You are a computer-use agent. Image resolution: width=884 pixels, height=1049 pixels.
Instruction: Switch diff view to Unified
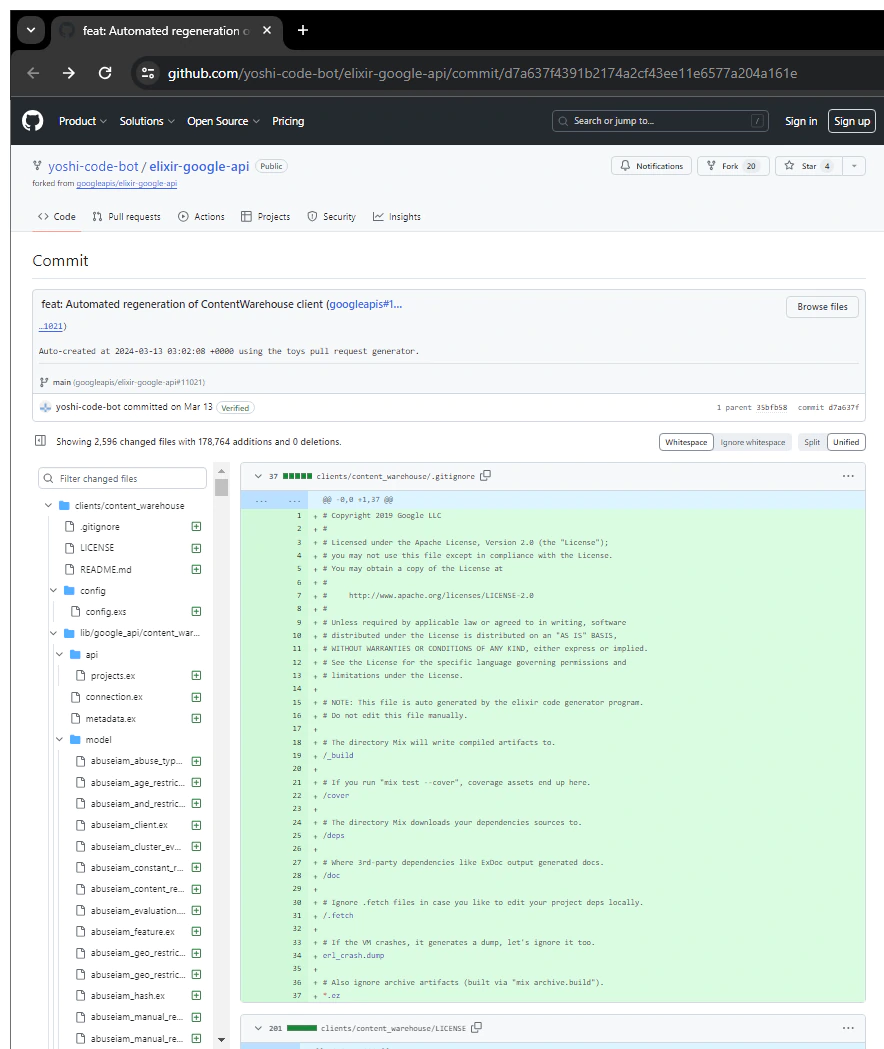(x=846, y=442)
